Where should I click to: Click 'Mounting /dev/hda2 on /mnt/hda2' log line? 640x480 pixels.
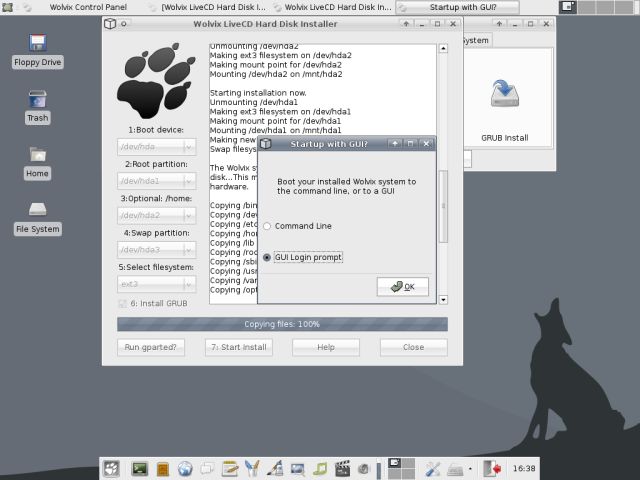click(x=276, y=74)
